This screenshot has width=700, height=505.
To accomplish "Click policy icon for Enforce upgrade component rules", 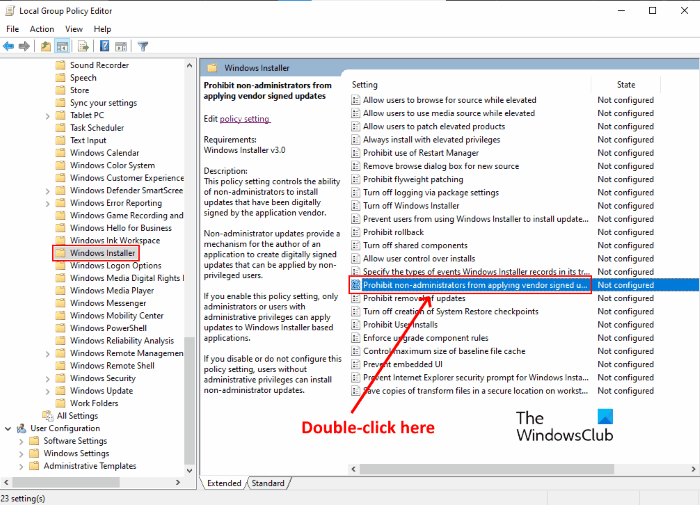I will tap(355, 338).
